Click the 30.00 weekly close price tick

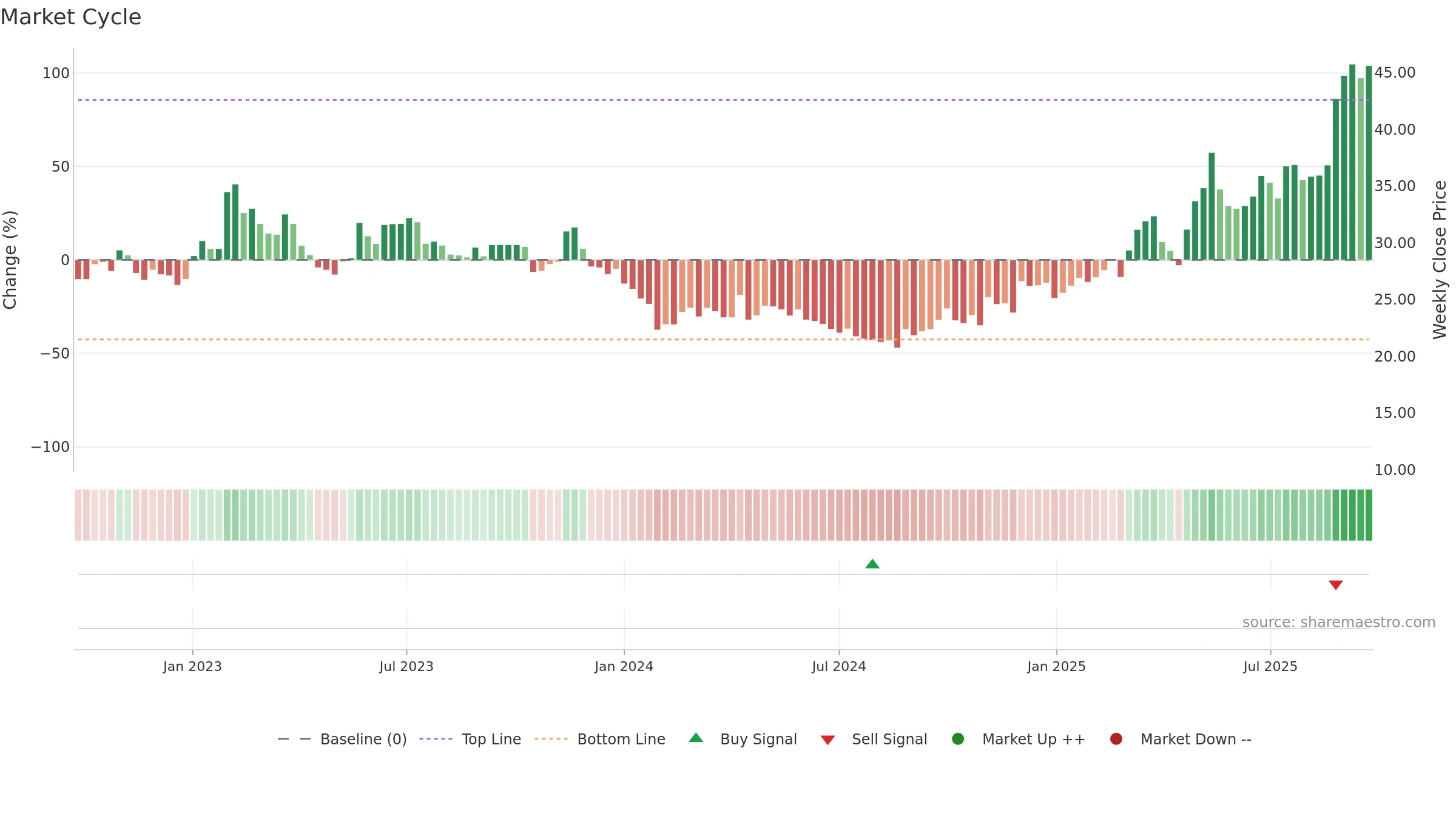(1395, 243)
